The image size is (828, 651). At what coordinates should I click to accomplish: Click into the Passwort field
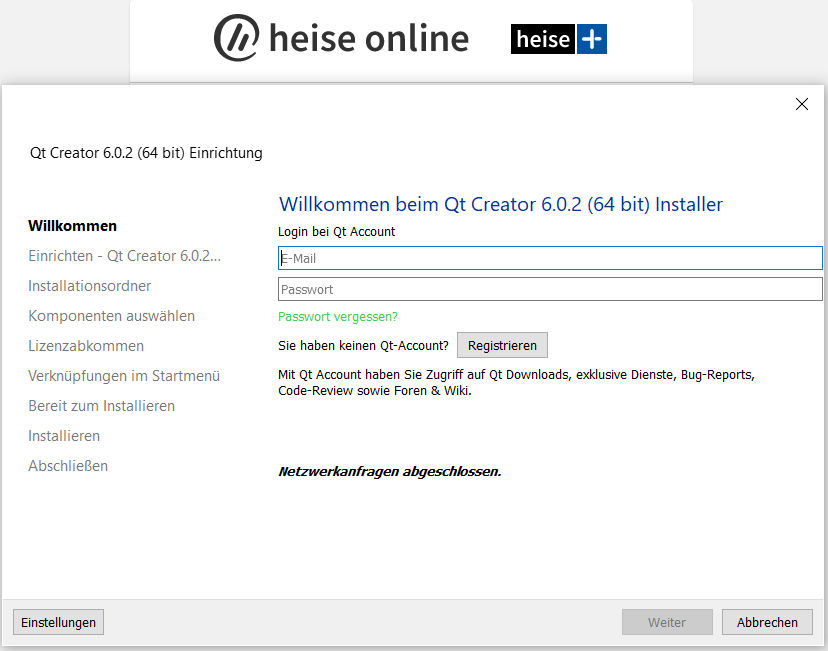click(550, 289)
